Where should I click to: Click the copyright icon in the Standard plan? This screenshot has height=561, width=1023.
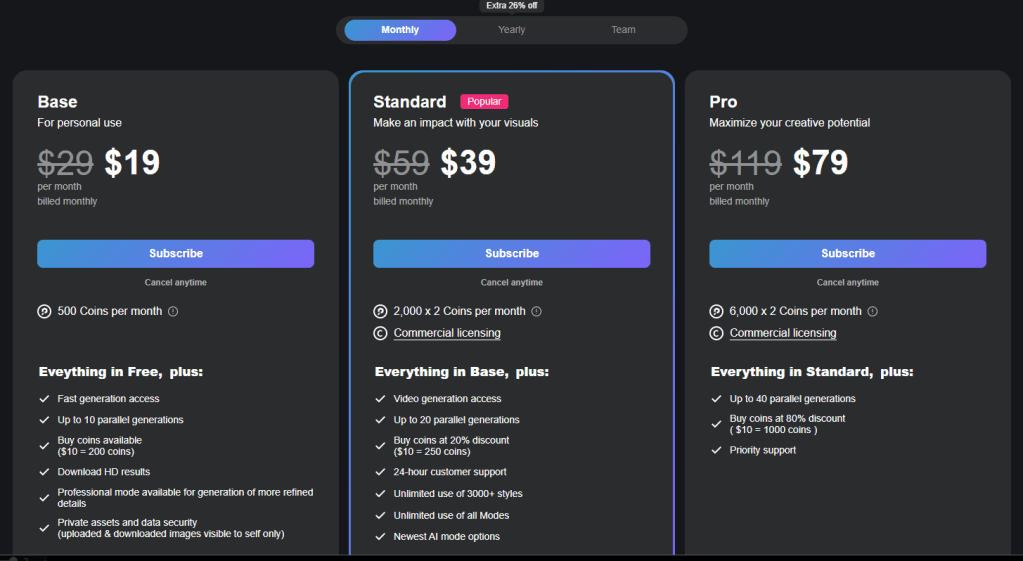380,334
